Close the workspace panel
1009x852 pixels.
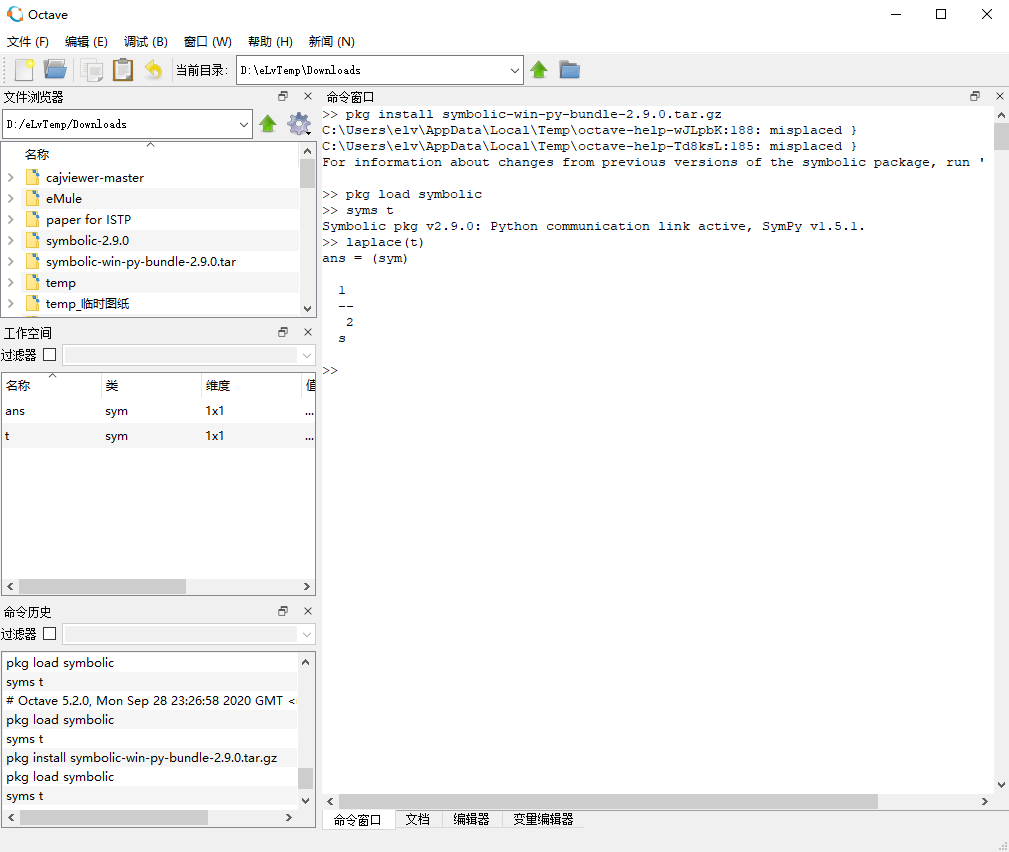tap(308, 332)
